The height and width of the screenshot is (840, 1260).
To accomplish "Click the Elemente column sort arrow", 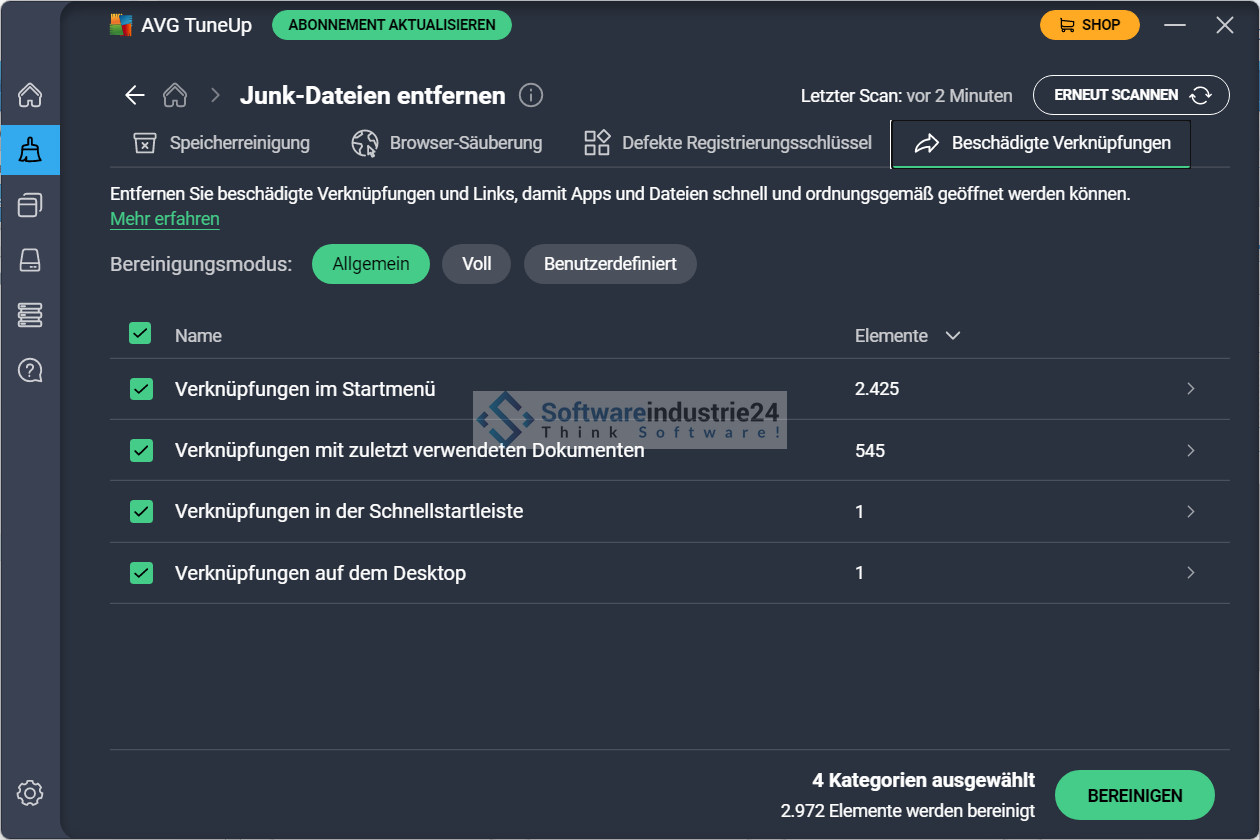I will 952,336.
